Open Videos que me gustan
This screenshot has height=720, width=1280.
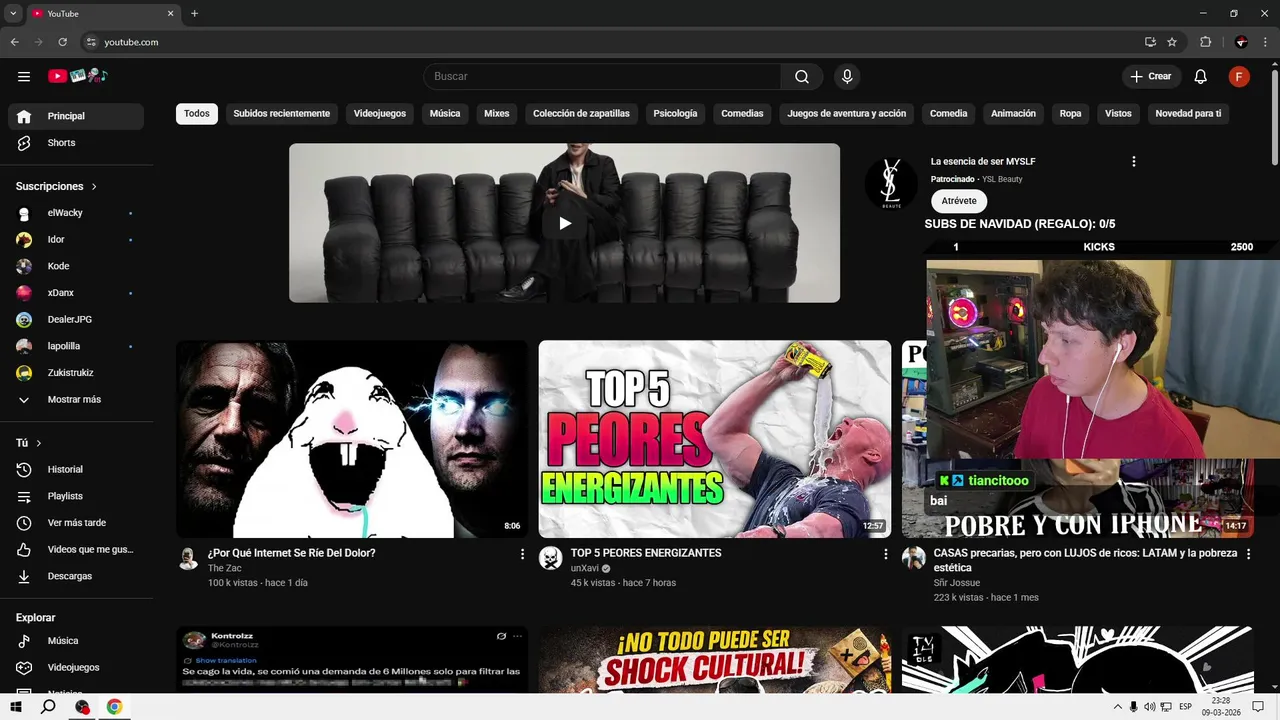[76, 550]
